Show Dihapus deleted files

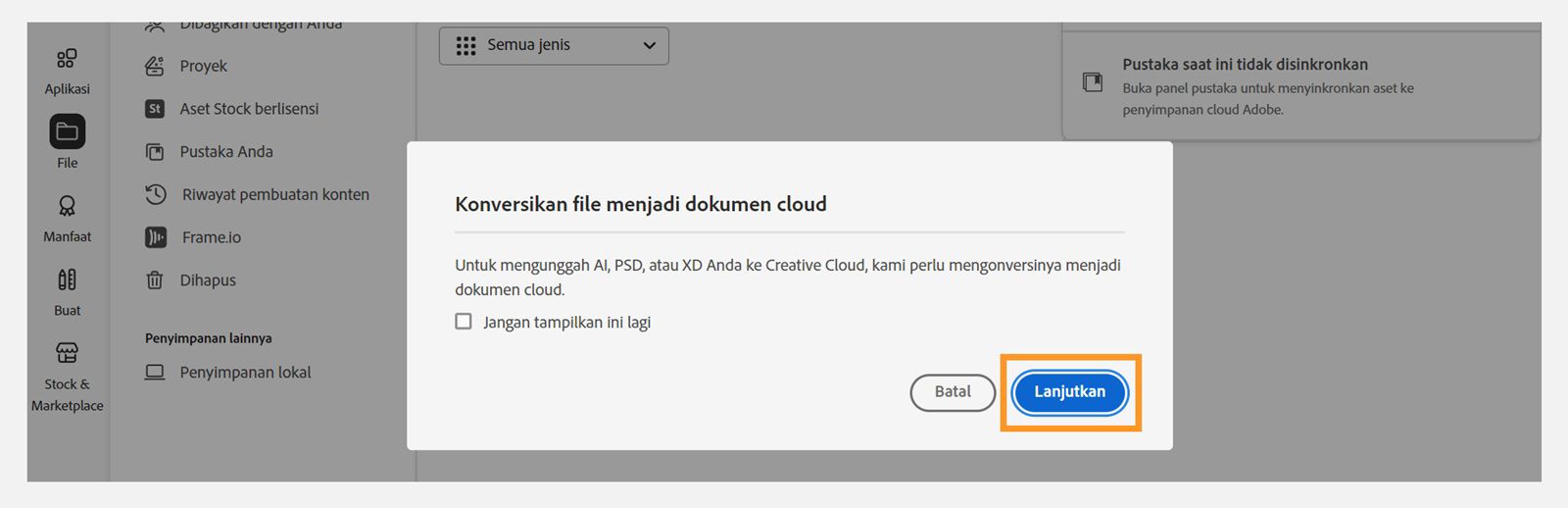(x=208, y=280)
